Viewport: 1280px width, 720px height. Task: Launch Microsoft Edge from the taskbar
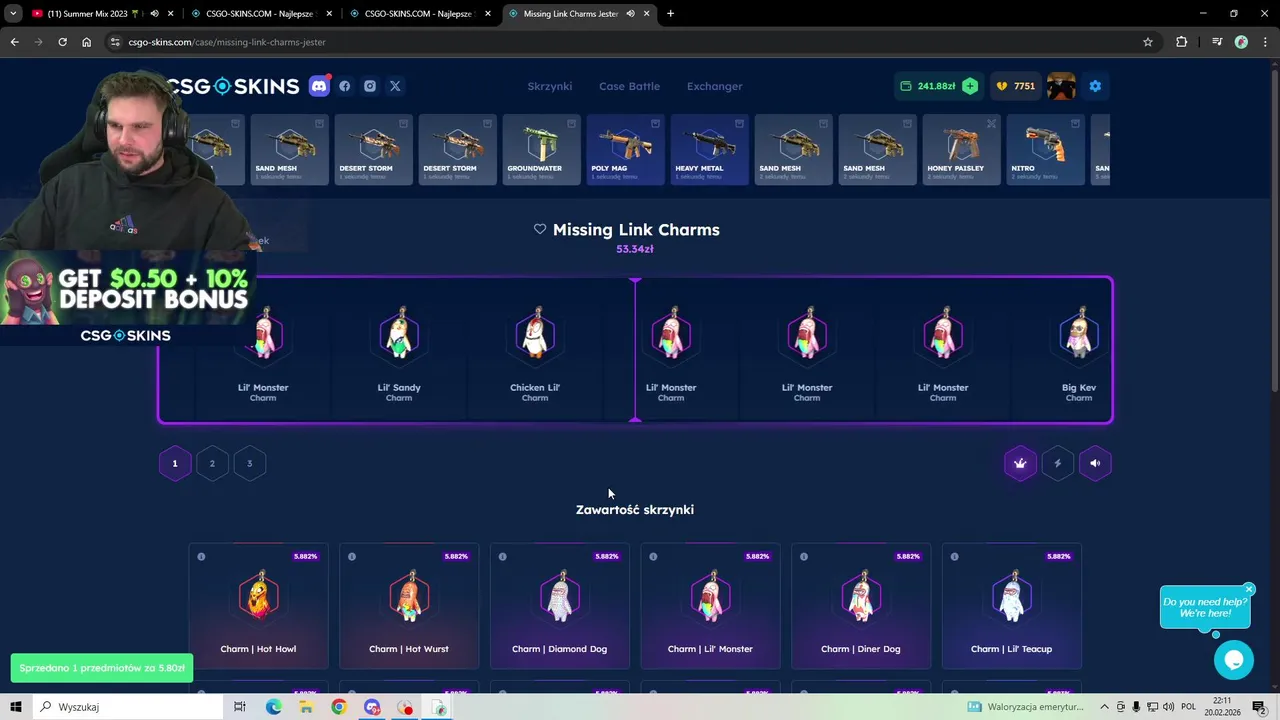pyautogui.click(x=273, y=707)
